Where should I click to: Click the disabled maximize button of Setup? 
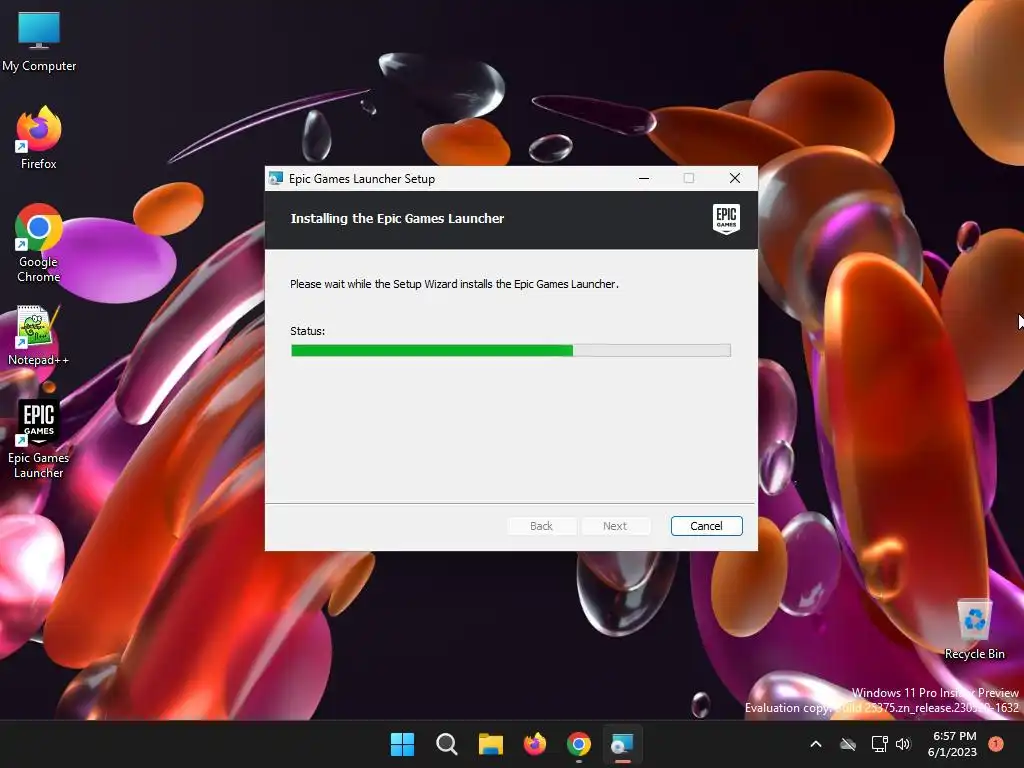pos(689,178)
